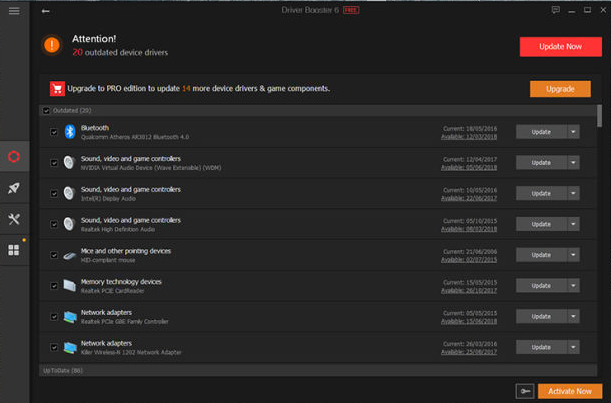
Task: Click the NVIDIA Virtual Audio speaker icon
Action: [69, 162]
